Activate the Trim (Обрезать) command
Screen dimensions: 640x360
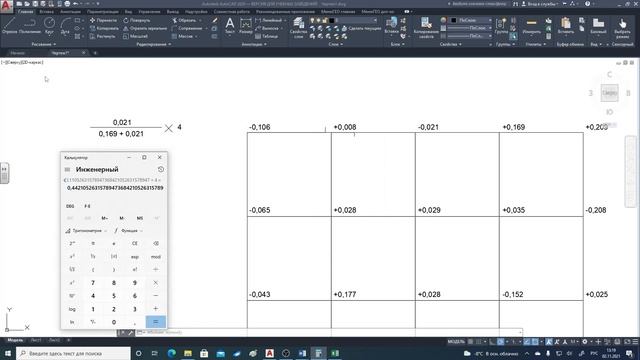[184, 20]
